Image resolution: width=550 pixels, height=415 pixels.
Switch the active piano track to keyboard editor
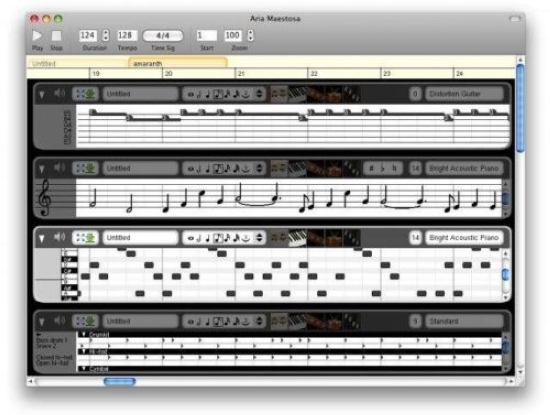coord(297,237)
